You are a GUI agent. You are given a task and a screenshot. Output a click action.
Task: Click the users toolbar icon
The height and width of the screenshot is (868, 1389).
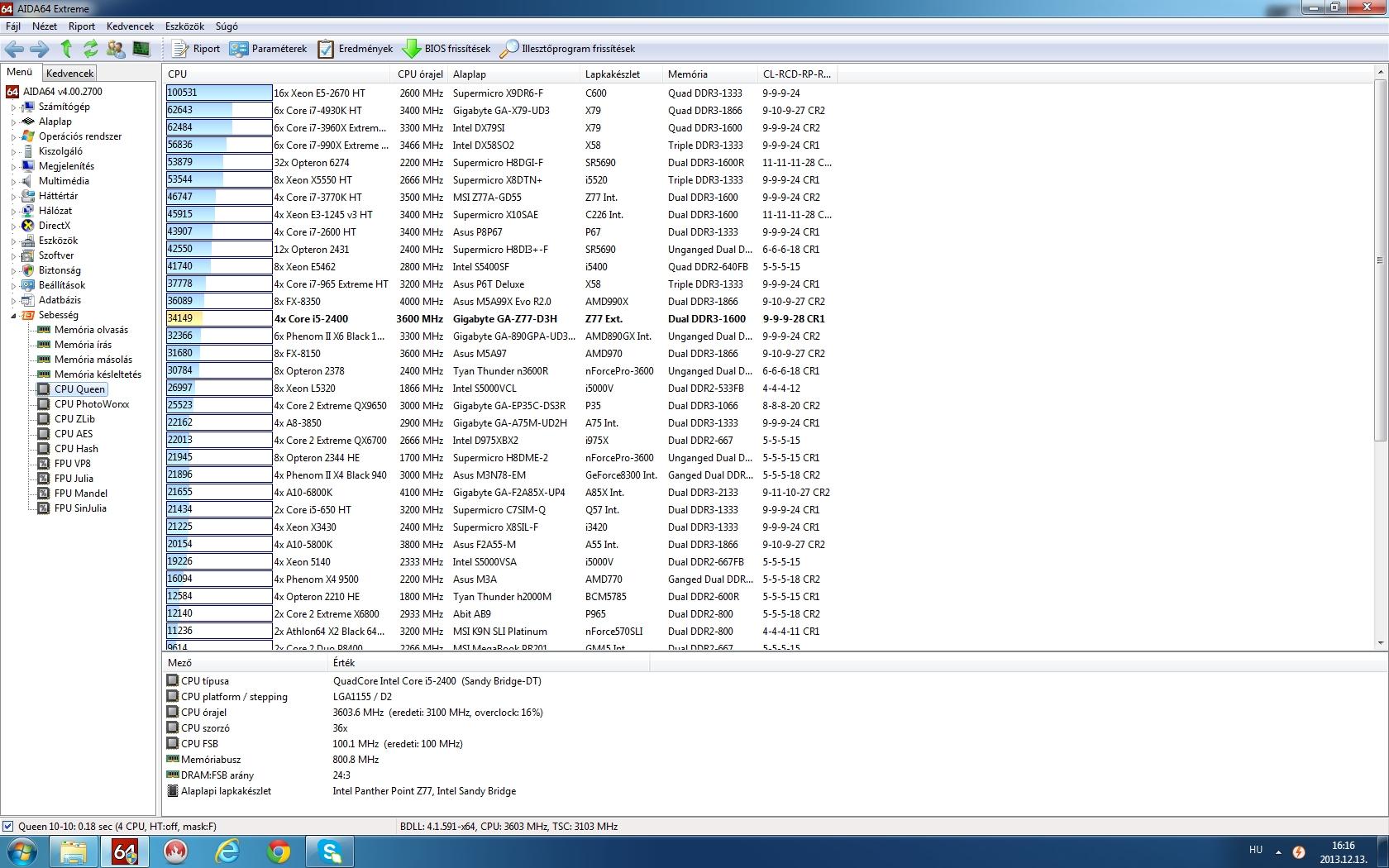(116, 49)
